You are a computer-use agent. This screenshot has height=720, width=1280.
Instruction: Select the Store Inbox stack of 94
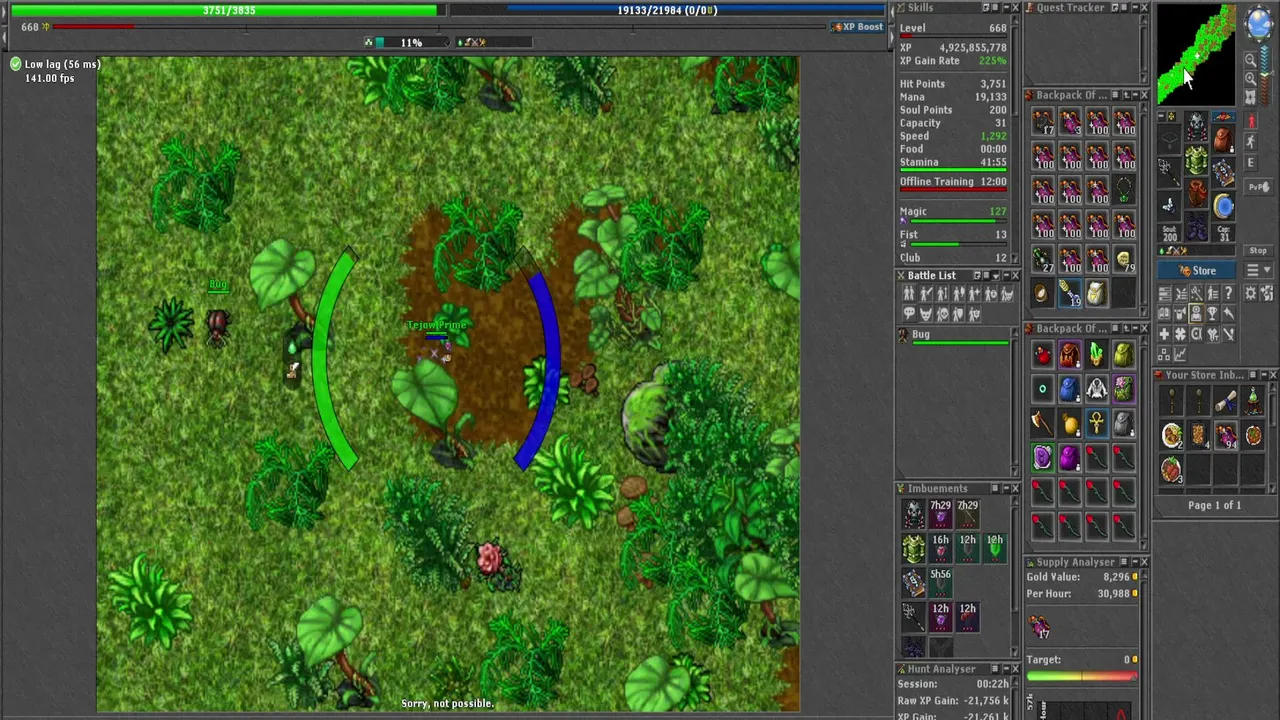[1226, 436]
